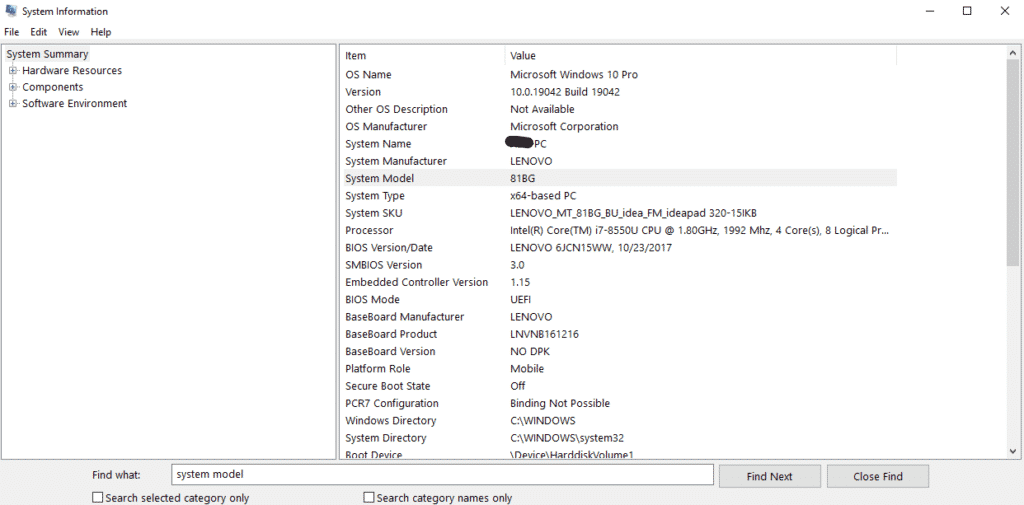Click the value x64-based PC
Viewport: 1024px width, 505px height.
coord(543,195)
